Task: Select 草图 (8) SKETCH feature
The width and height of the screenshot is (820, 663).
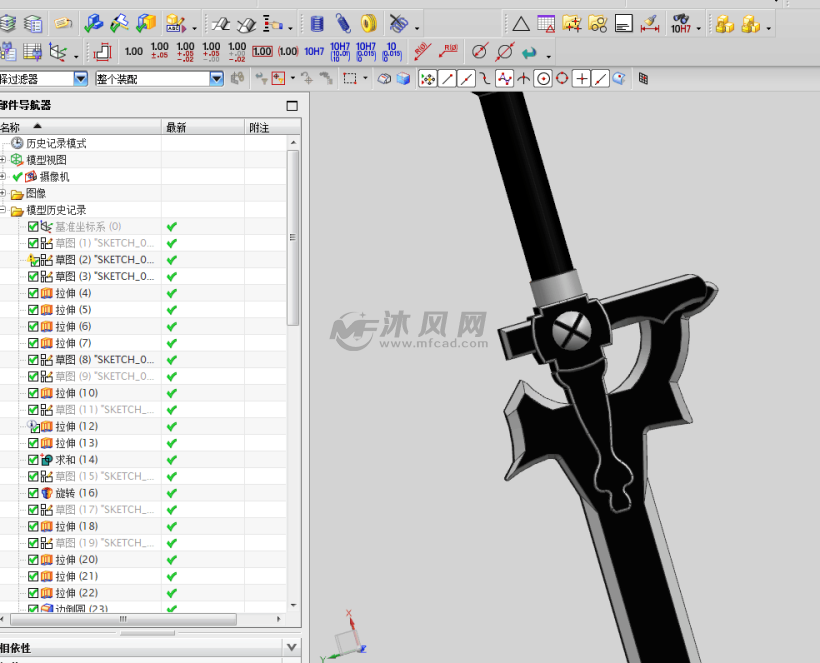Action: pos(105,360)
